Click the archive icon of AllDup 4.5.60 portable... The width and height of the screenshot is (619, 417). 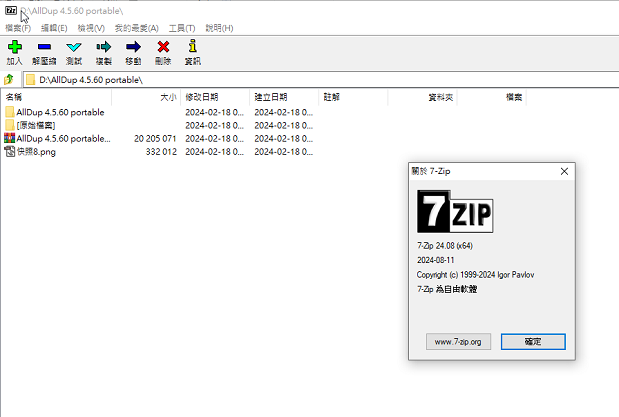(x=9, y=138)
